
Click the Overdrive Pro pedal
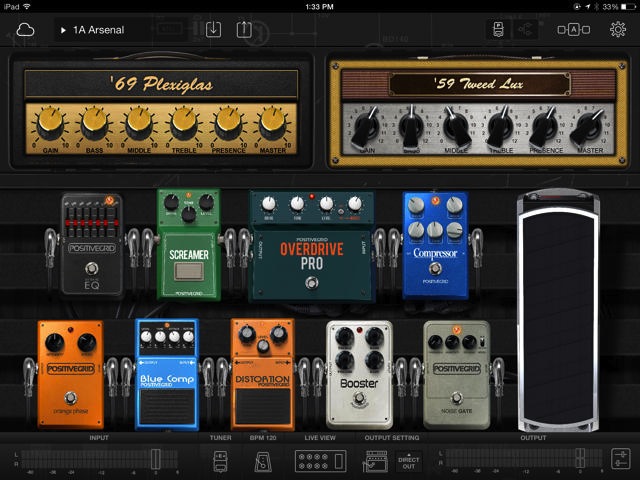pos(313,250)
